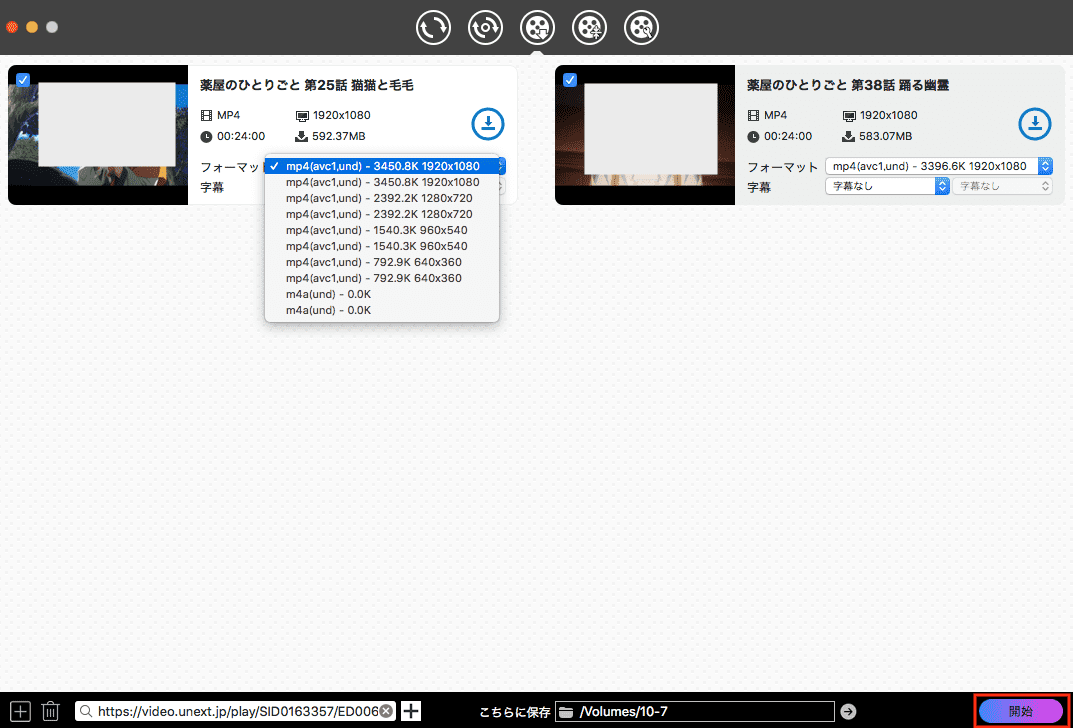Click the add item icon at bottom left
The width and height of the screenshot is (1073, 728).
[x=22, y=711]
